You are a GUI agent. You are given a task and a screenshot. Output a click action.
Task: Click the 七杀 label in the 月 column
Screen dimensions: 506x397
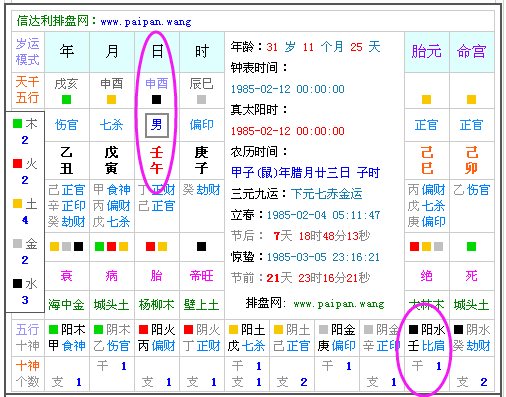[111, 125]
